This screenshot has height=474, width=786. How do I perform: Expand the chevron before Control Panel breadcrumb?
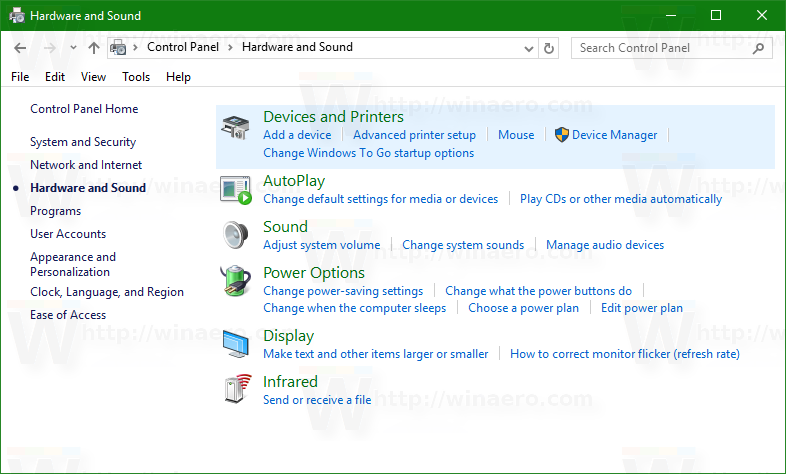(135, 48)
